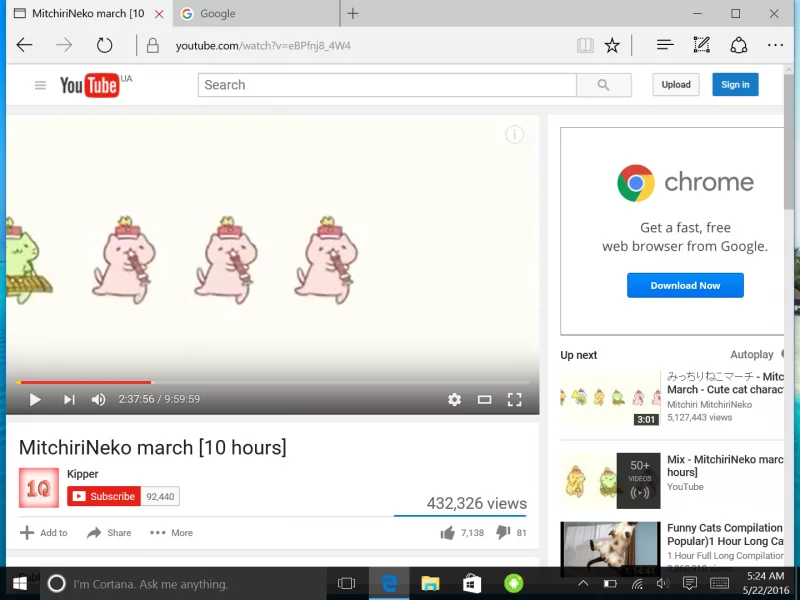Click the Funny Cats Compilation title
The height and width of the screenshot is (600, 800).
click(x=725, y=534)
